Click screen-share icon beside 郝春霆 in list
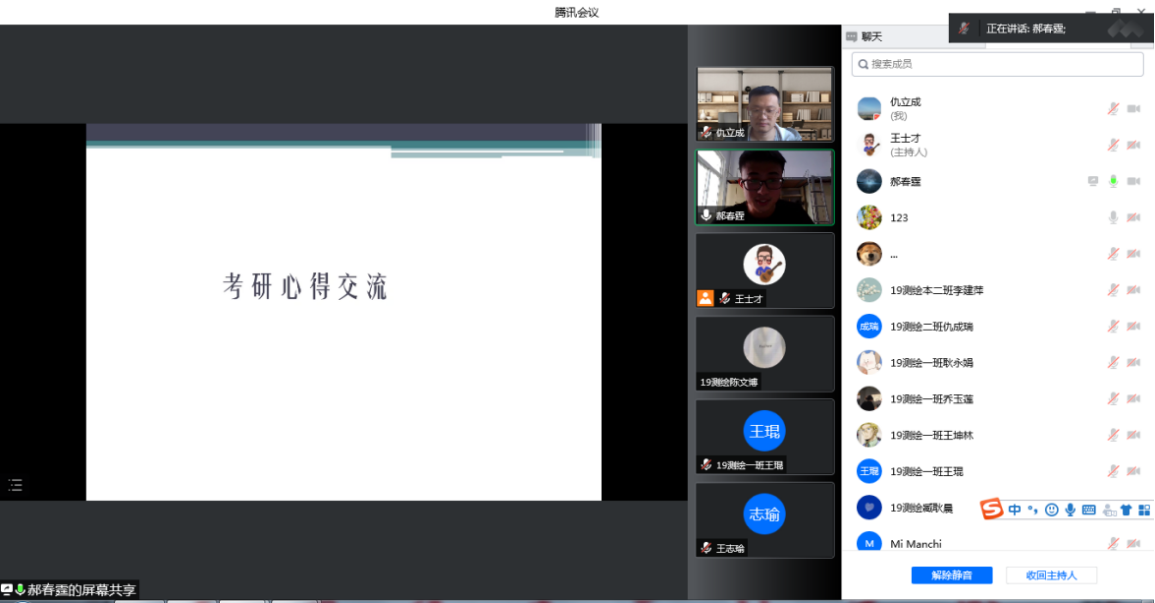The width and height of the screenshot is (1155, 603). (x=1093, y=181)
